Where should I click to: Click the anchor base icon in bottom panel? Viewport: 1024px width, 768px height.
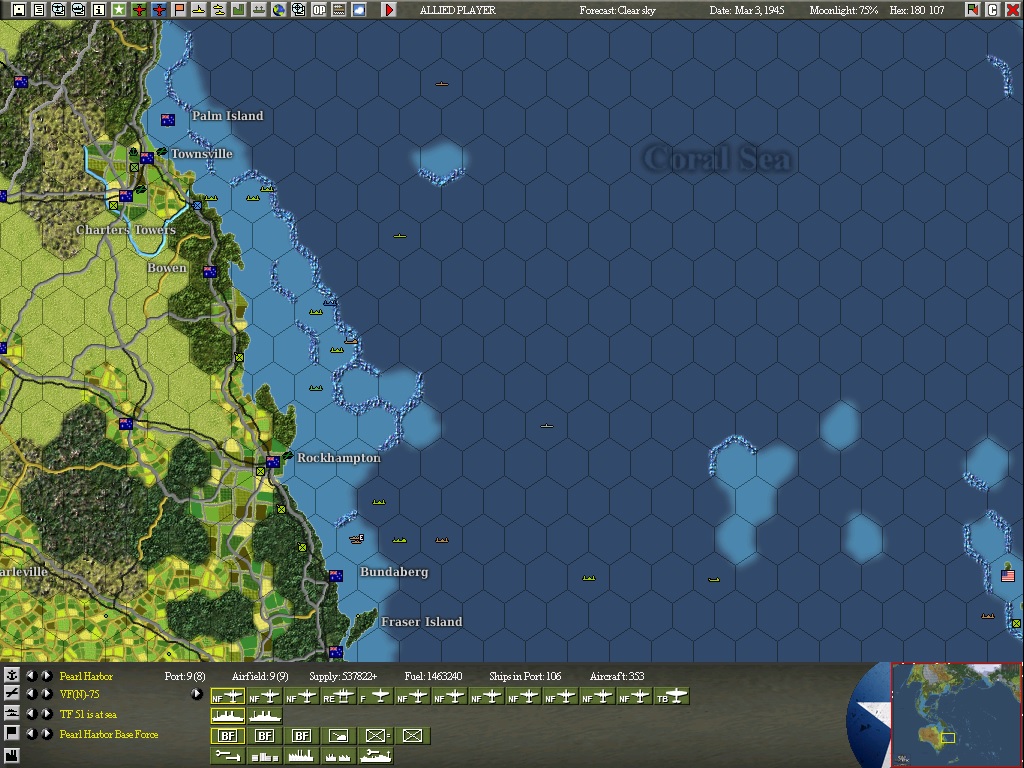(x=11, y=675)
